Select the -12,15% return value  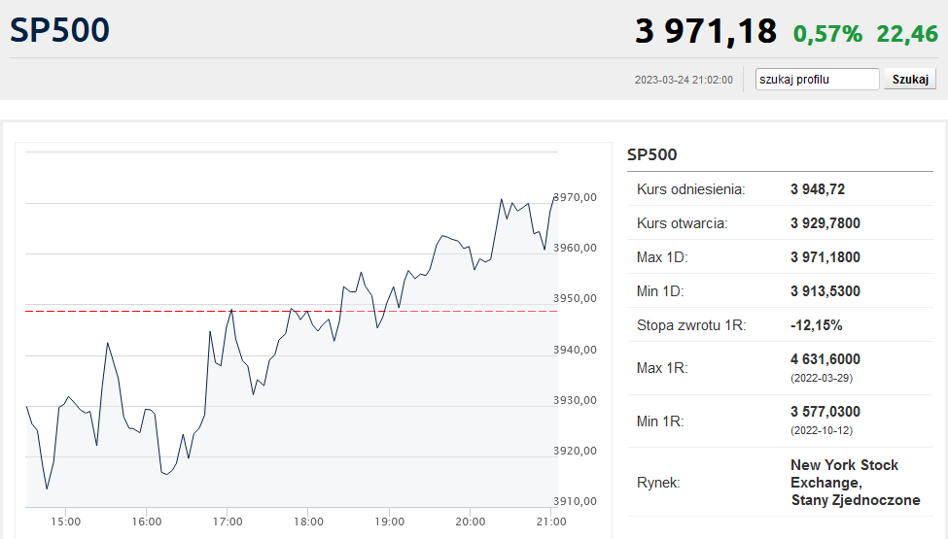point(816,325)
